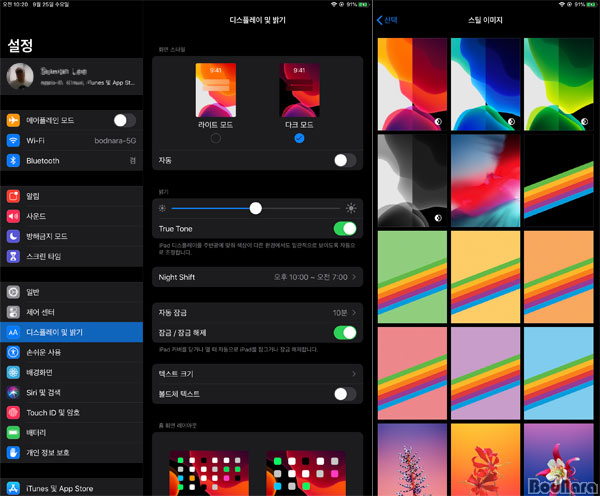Screen dimensions: 600x496
Task: Select the blue wave wallpaper
Action: (x=485, y=84)
